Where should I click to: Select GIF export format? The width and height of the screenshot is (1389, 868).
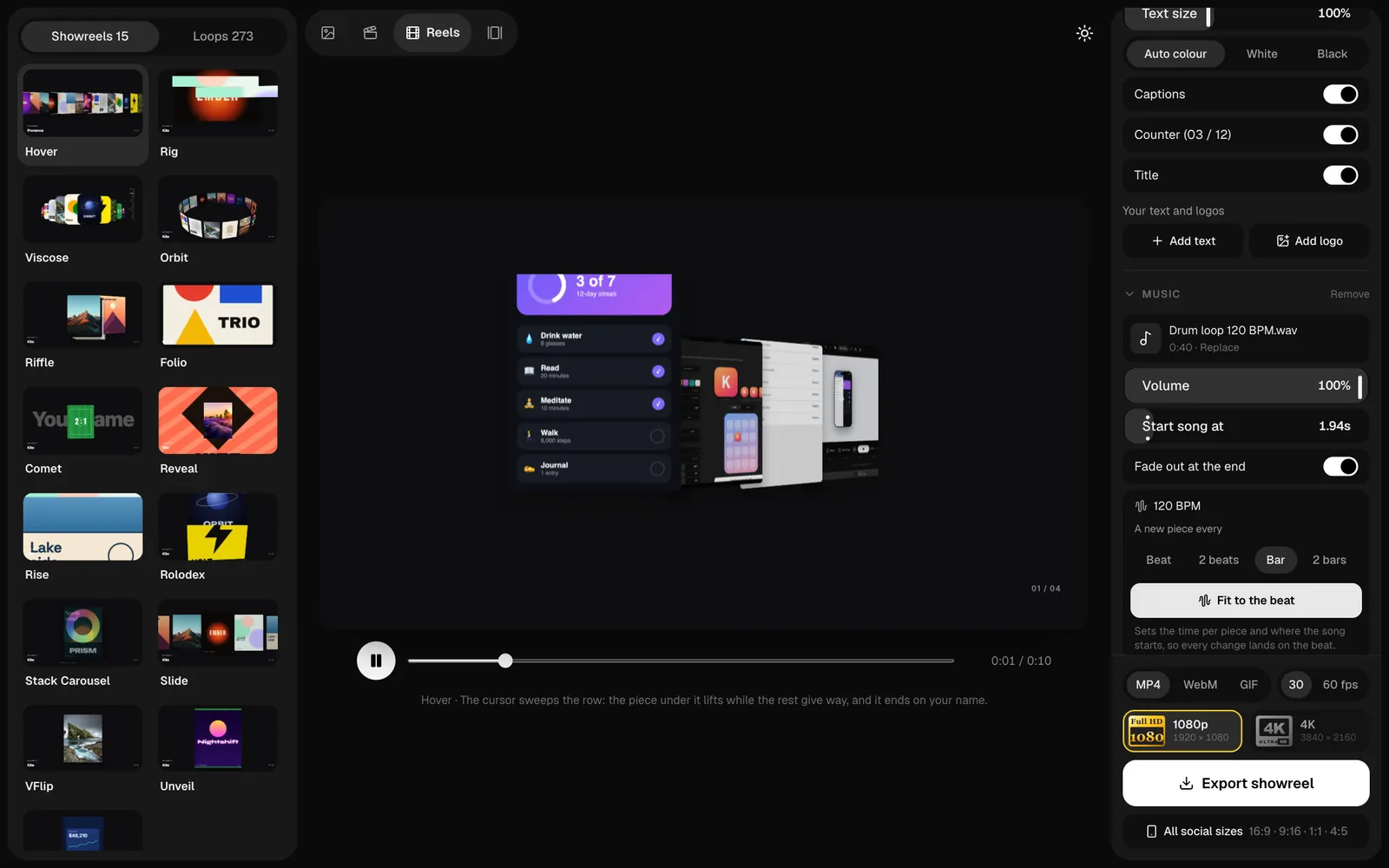point(1248,685)
